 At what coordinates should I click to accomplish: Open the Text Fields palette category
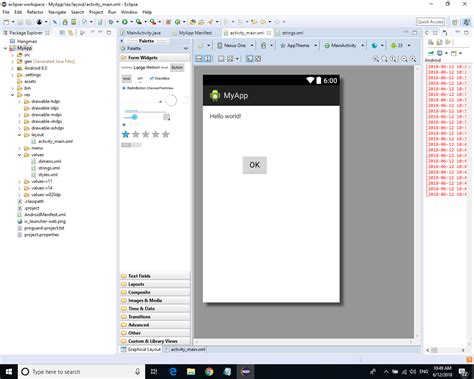tap(155, 276)
